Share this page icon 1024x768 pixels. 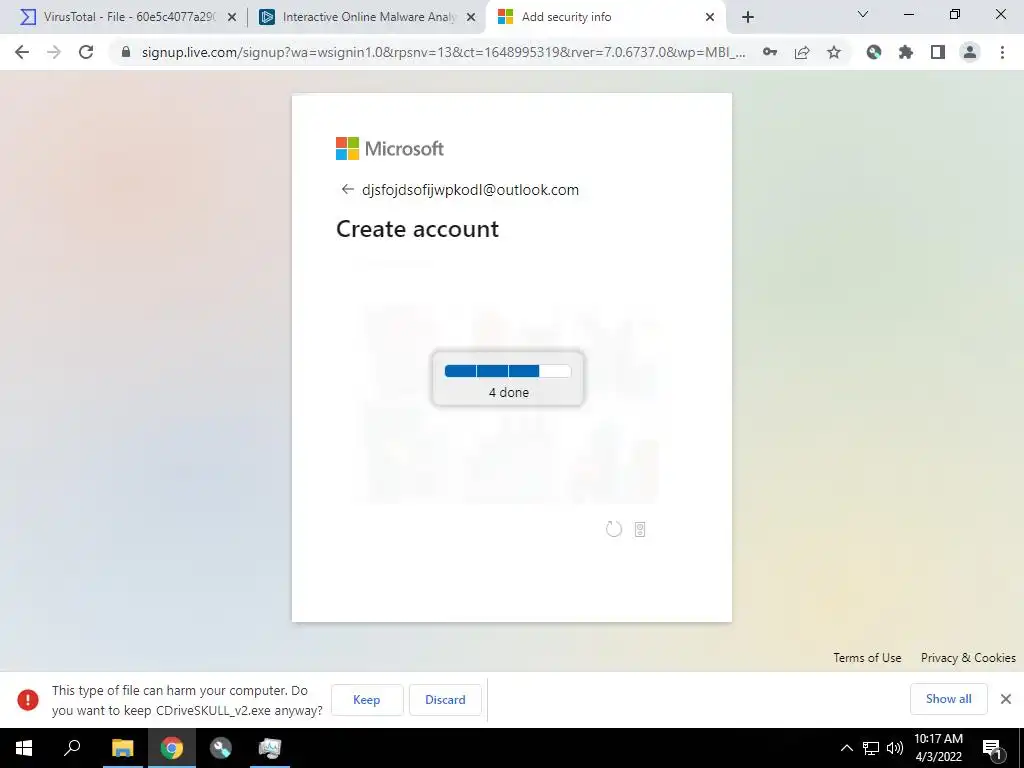coord(802,52)
